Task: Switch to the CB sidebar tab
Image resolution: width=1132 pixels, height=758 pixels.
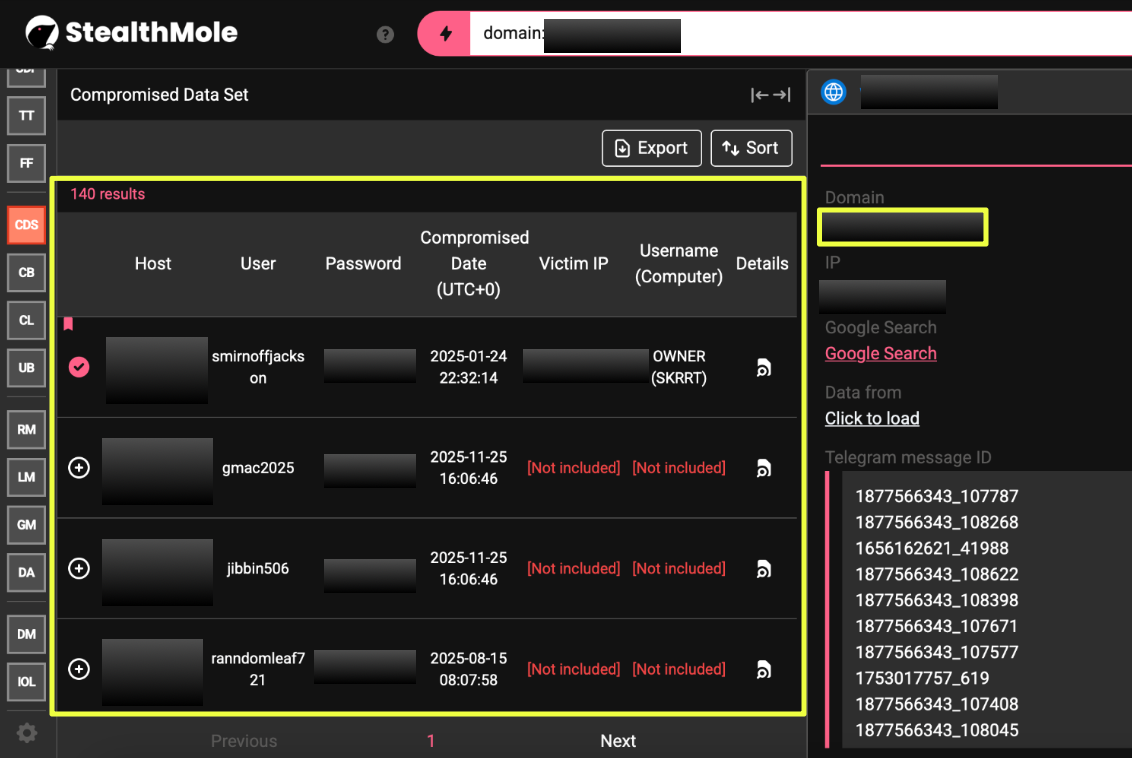Action: [x=27, y=272]
